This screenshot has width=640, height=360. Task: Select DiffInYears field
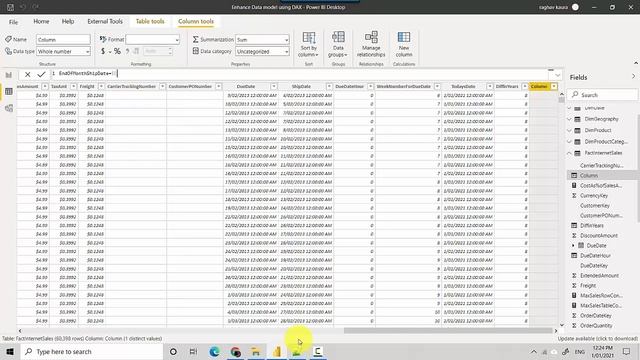[x=591, y=225]
